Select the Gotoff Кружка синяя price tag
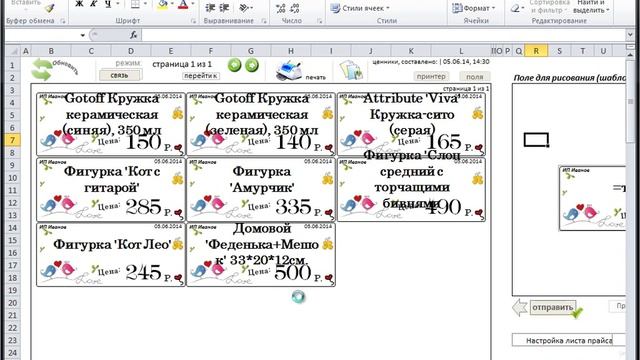This screenshot has height=360, width=640. click(x=111, y=124)
